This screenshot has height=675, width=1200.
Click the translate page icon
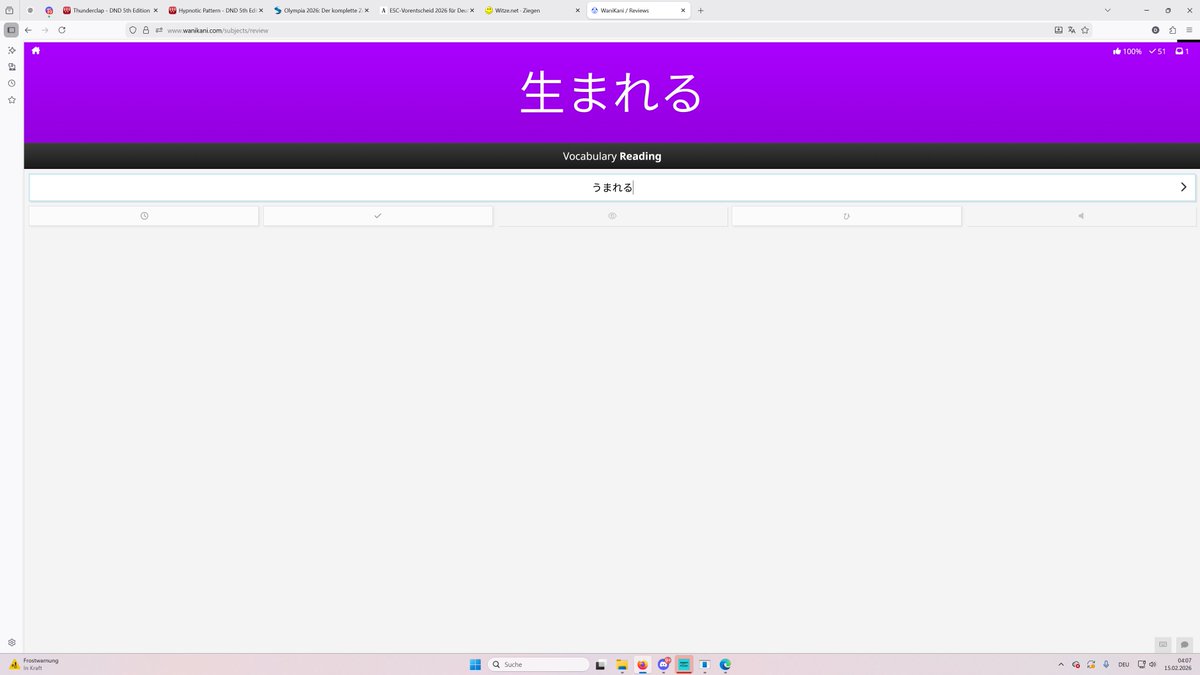(1072, 30)
